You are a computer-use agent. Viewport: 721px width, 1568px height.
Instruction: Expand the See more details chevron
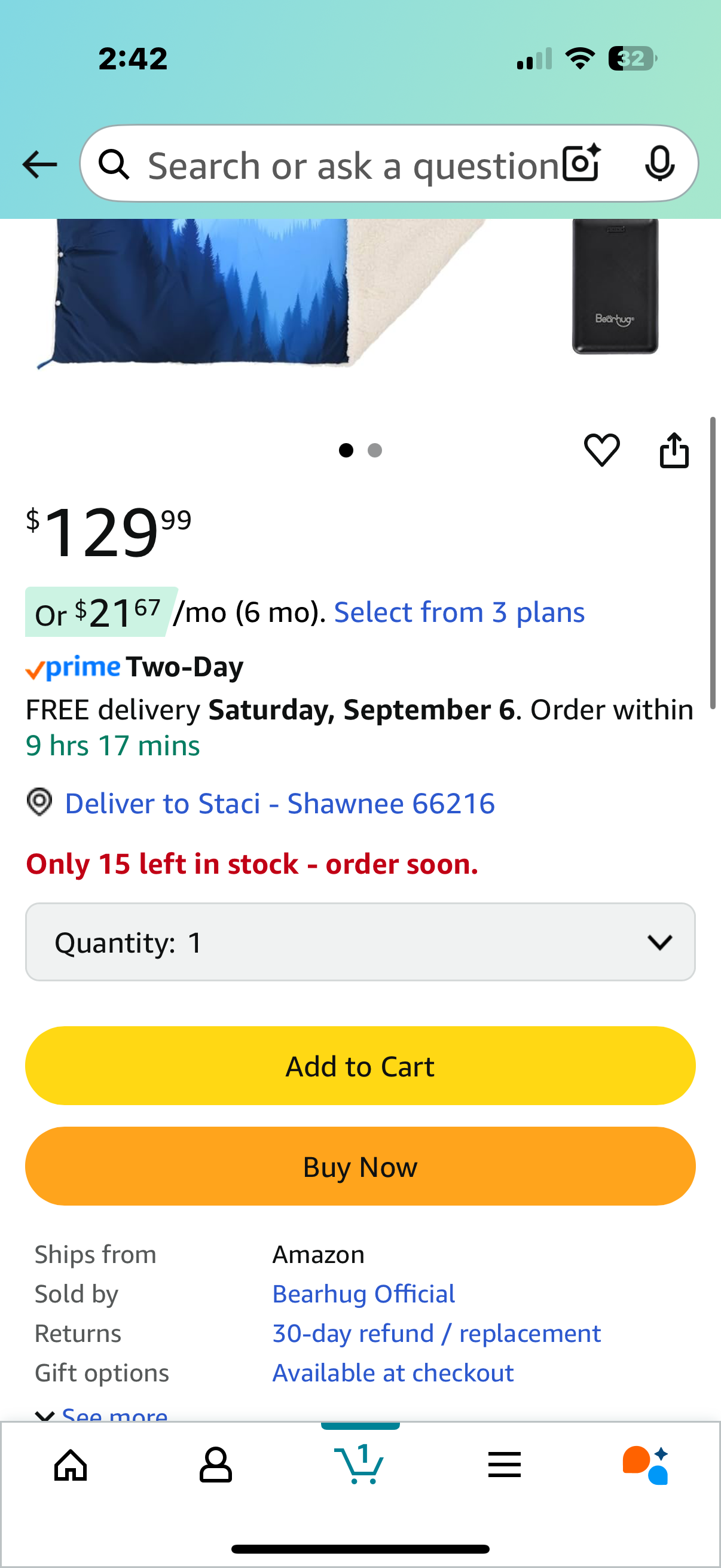pos(44,1416)
